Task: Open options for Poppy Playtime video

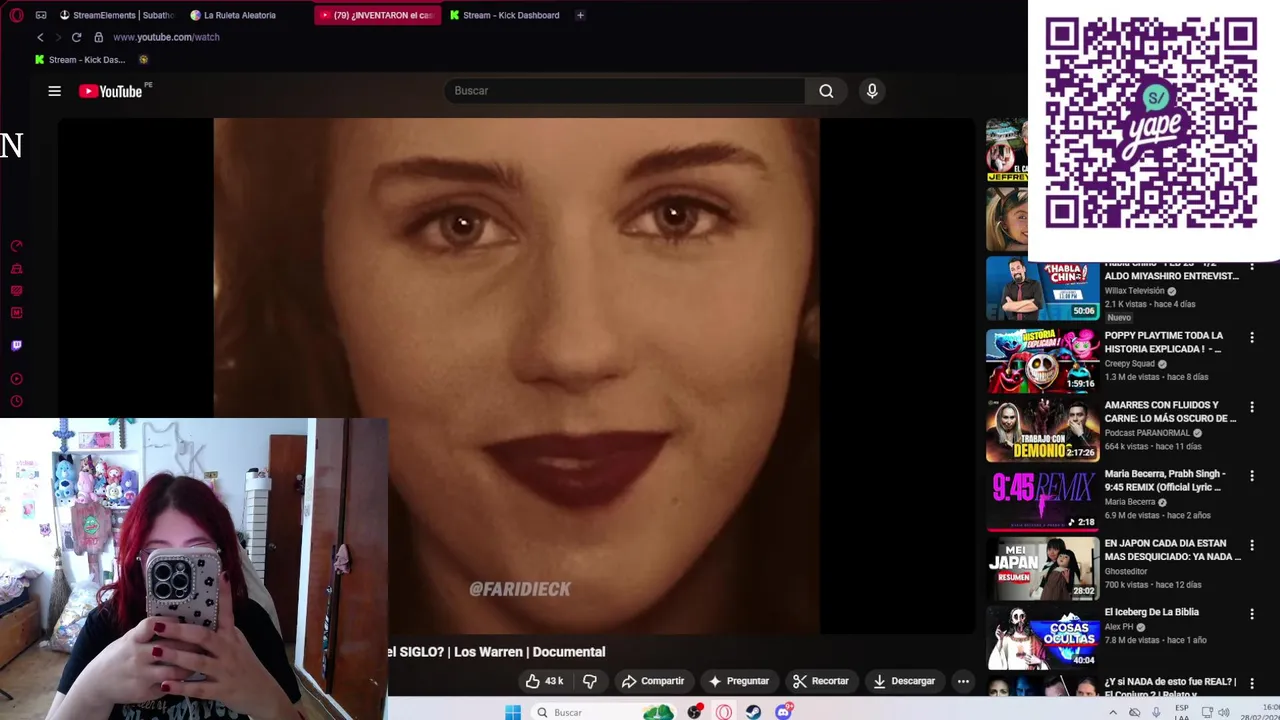Action: (1251, 338)
